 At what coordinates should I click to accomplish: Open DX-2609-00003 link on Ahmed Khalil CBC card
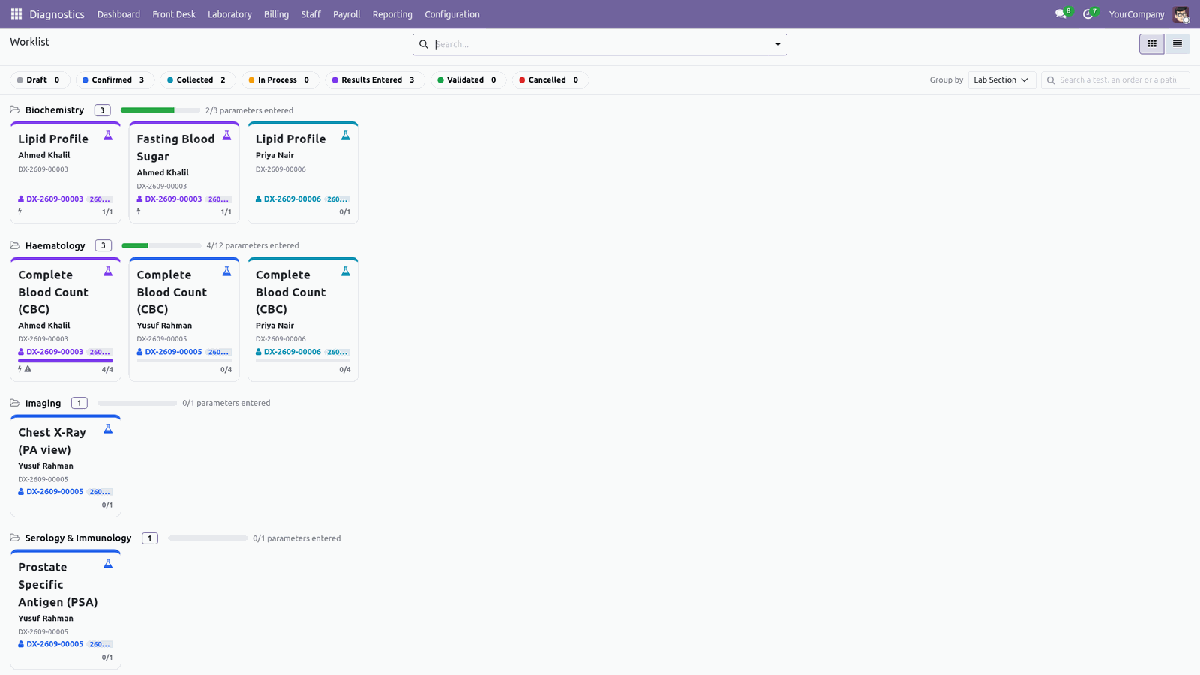tap(54, 352)
